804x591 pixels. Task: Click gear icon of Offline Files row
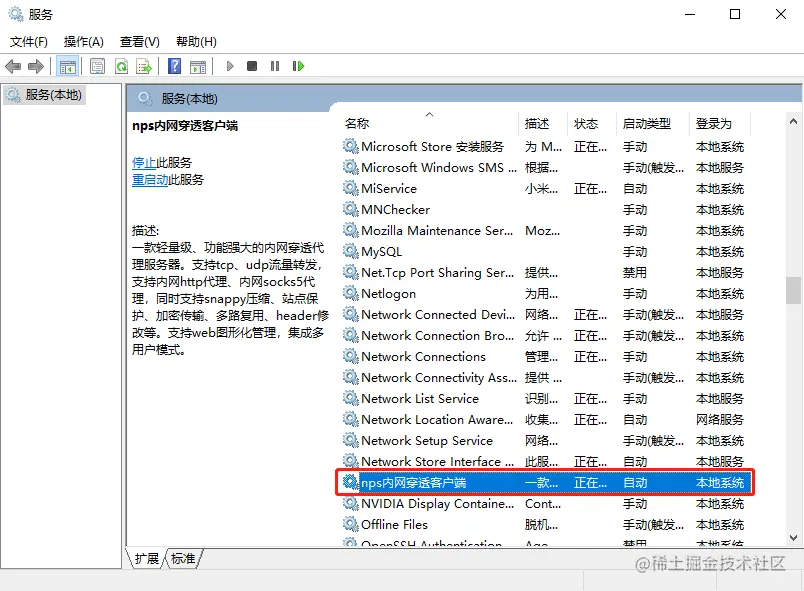351,524
